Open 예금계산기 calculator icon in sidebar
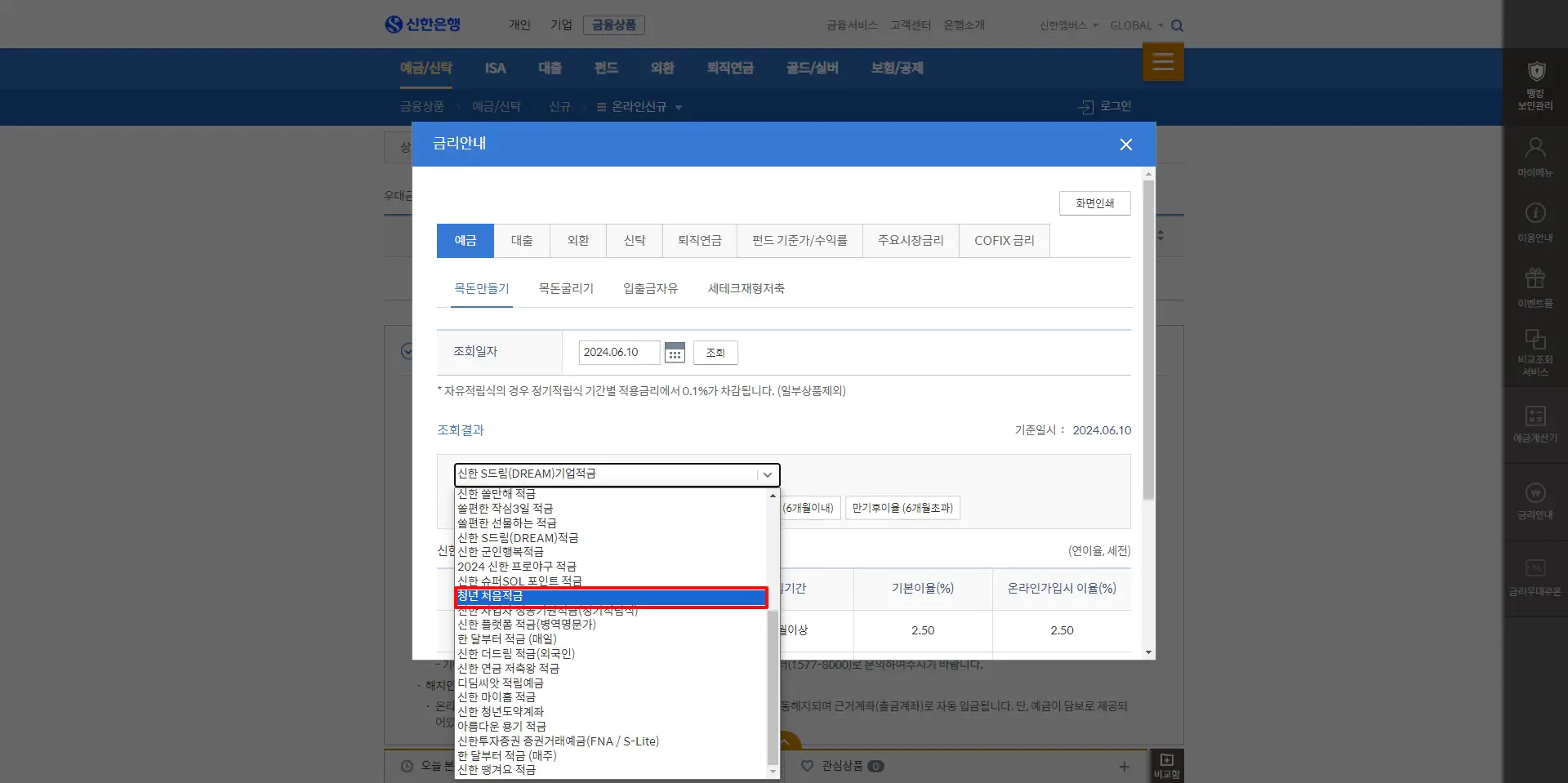Image resolution: width=1568 pixels, height=783 pixels. tap(1535, 424)
